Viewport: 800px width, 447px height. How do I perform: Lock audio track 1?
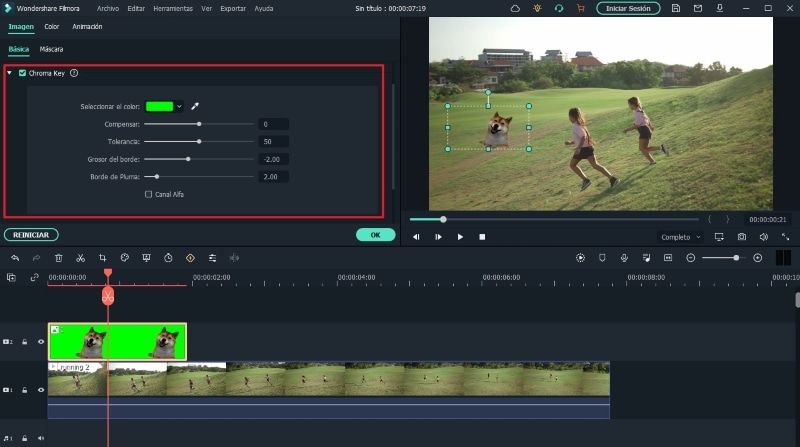[24, 438]
